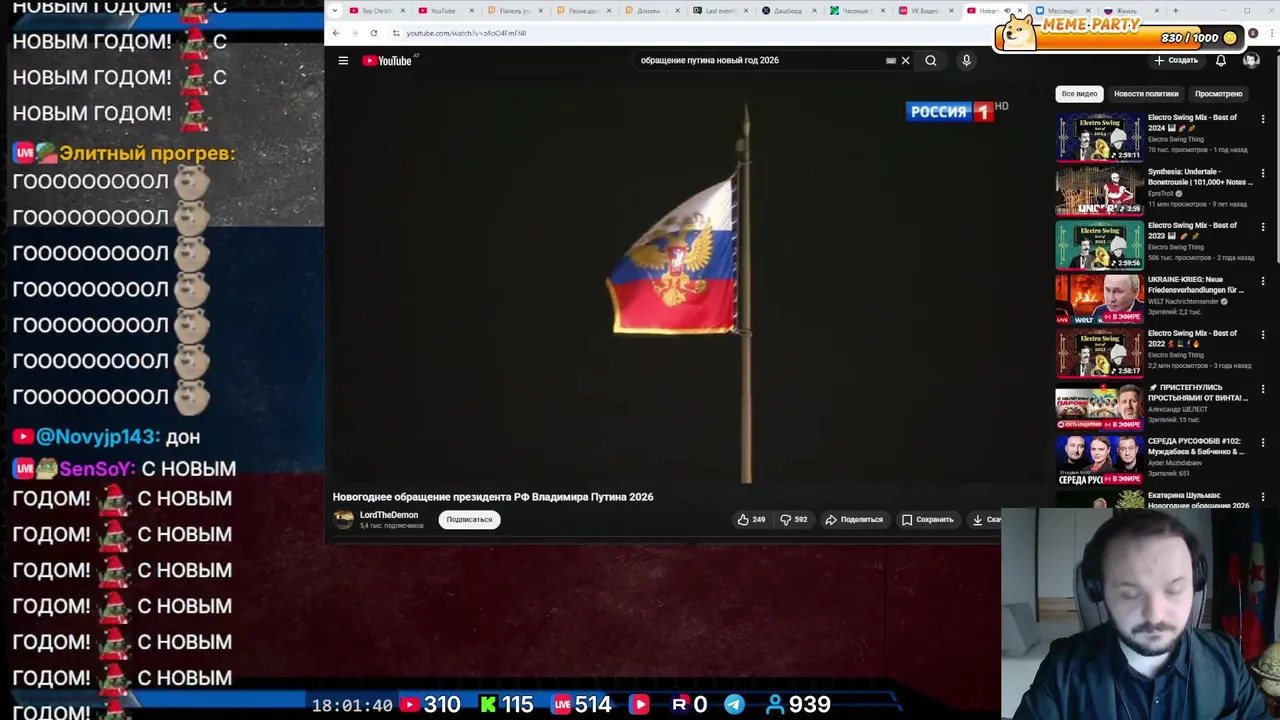Open options for ПРИСТЕГНУЛИСЬ ПРОСТЫНЯМИ video
Screen dimensions: 1280x720
pos(1263,389)
